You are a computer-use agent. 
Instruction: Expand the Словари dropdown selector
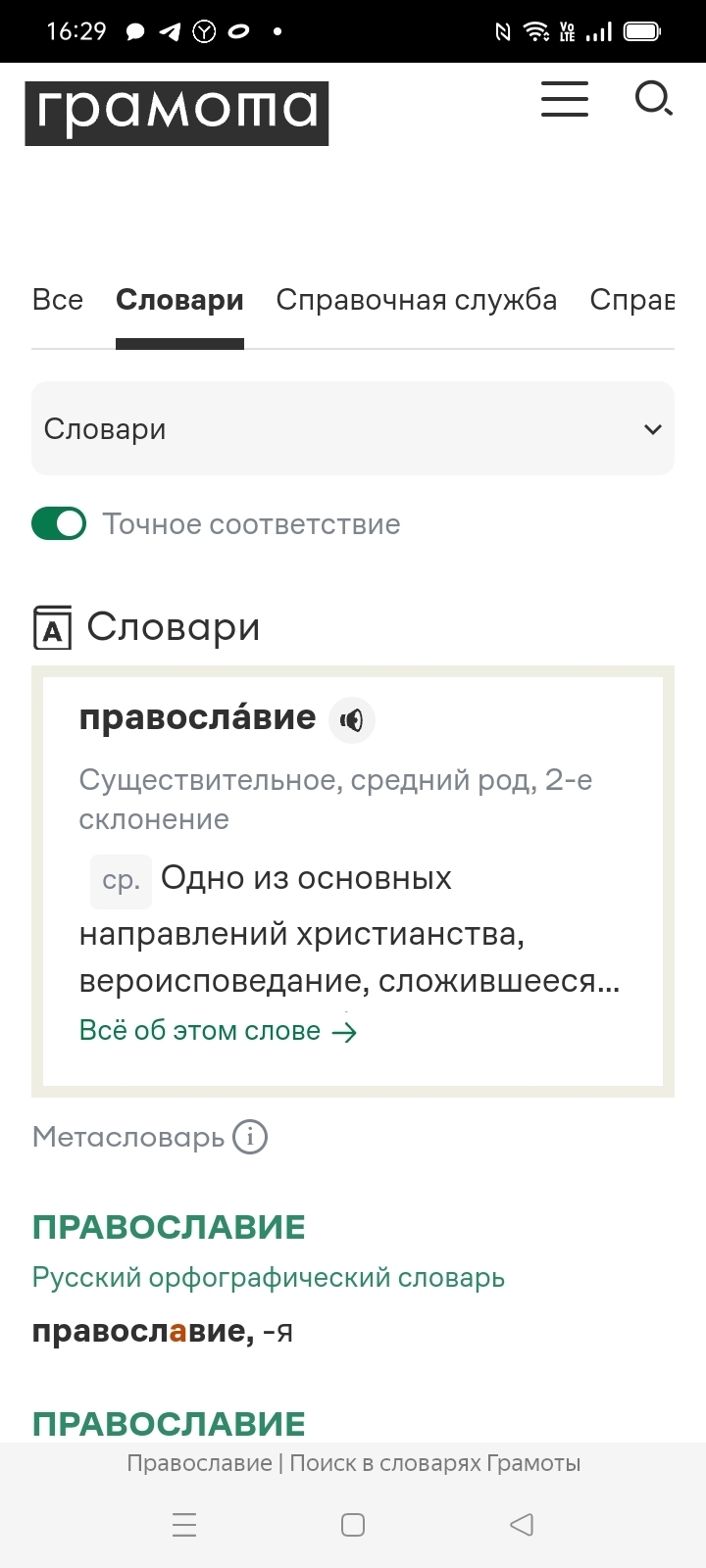353,428
